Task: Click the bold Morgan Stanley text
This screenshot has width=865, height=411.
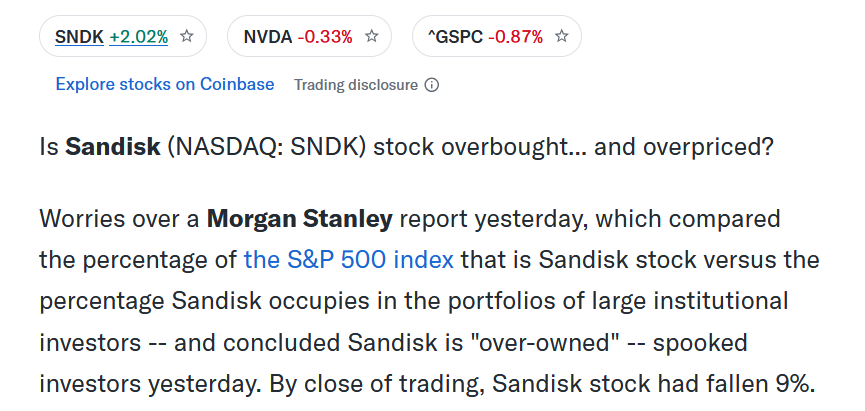Action: pyautogui.click(x=300, y=218)
